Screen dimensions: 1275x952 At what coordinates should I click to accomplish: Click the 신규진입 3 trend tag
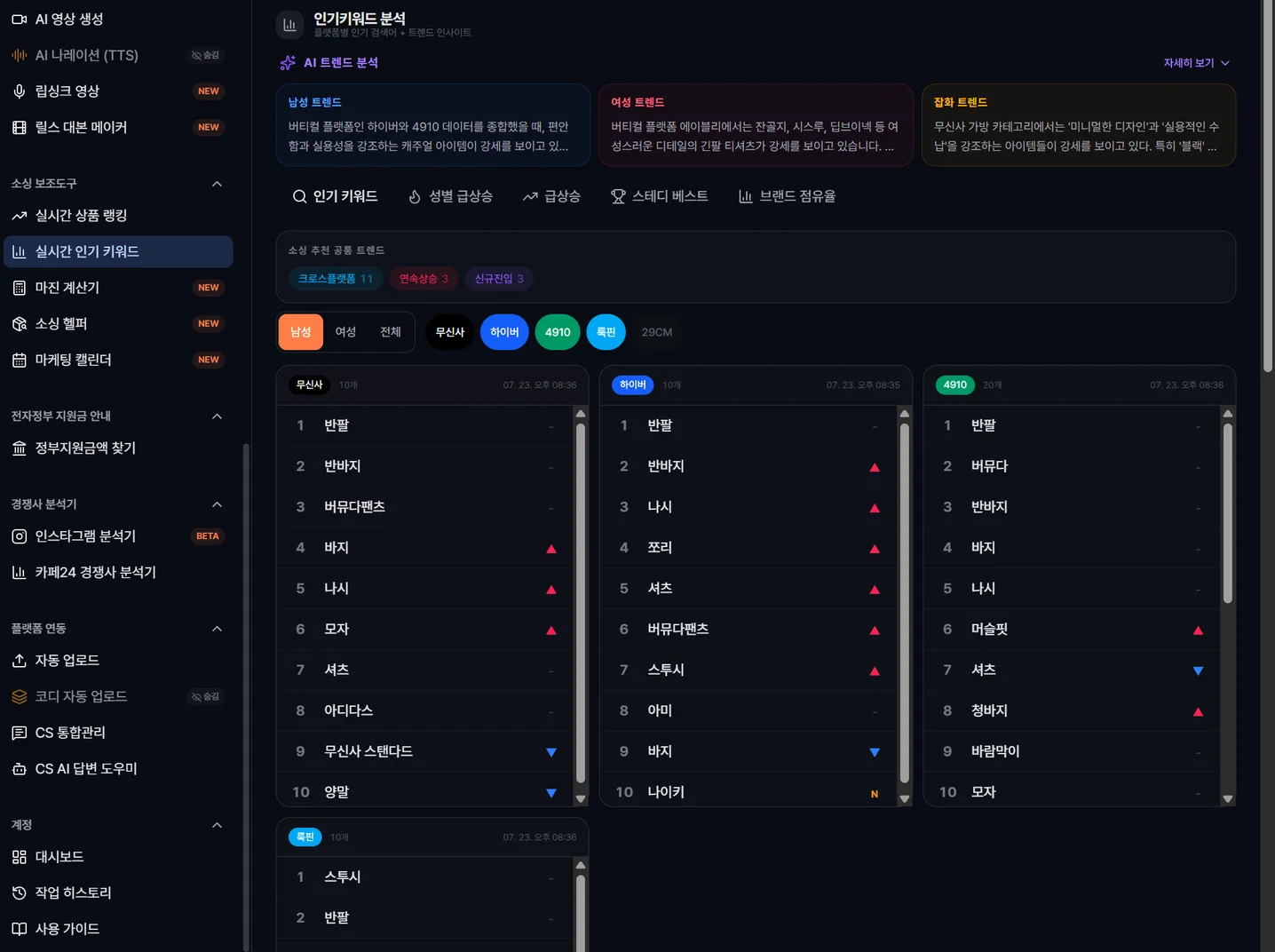(x=499, y=279)
